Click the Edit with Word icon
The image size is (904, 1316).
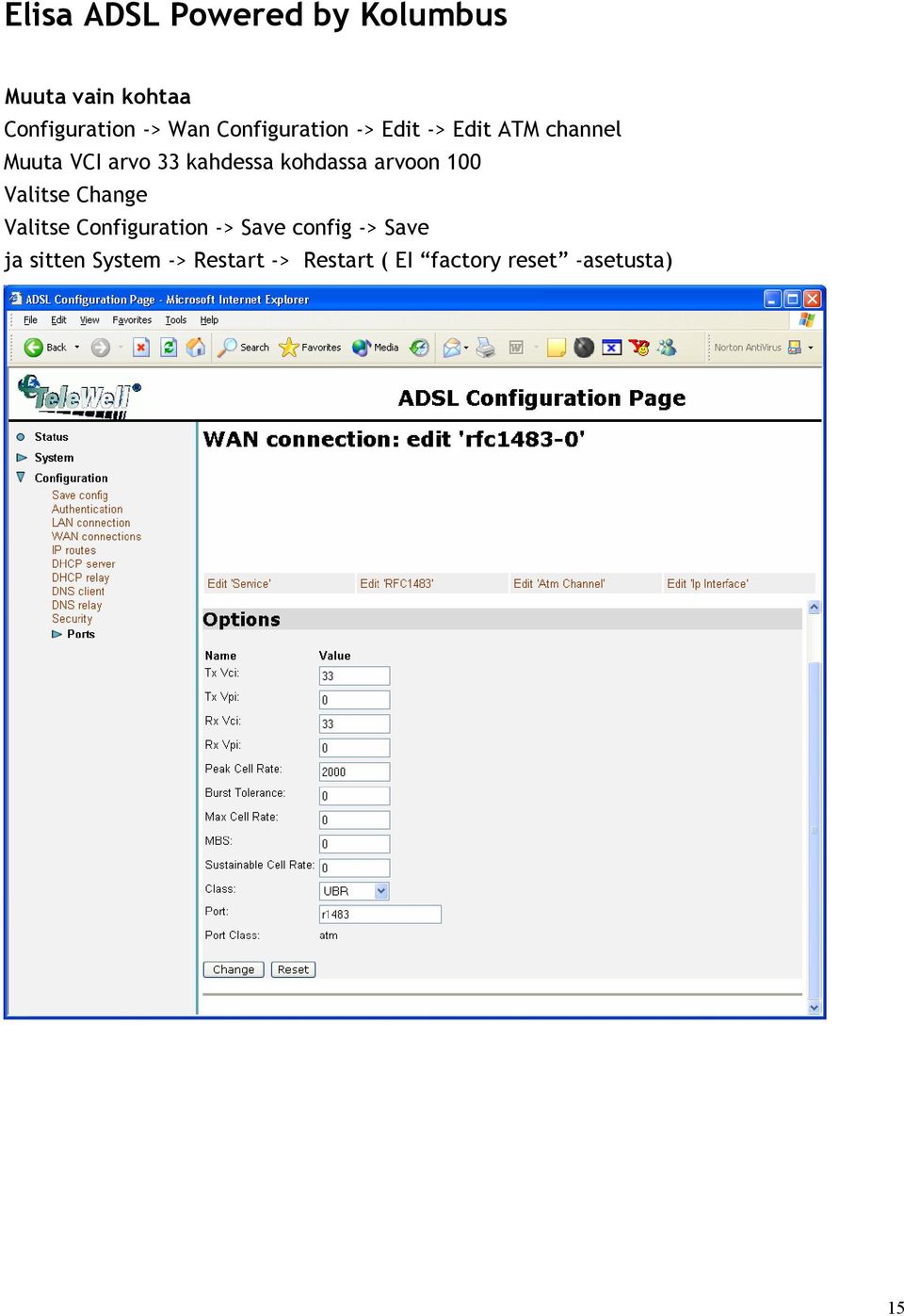pyautogui.click(x=516, y=348)
